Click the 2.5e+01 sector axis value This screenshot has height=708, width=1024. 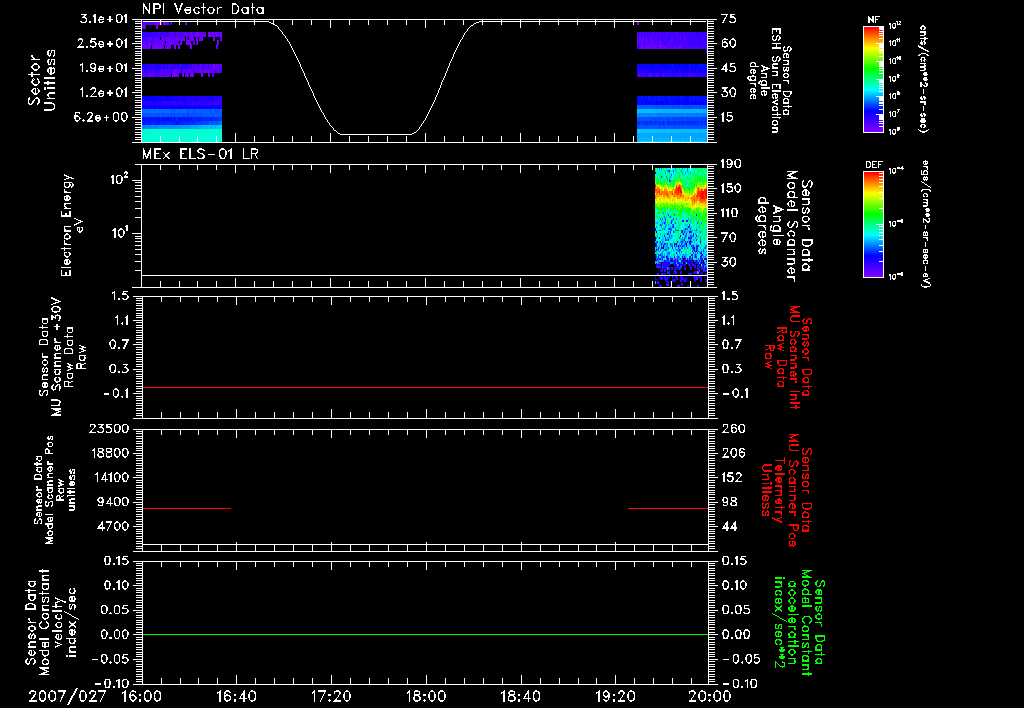coord(104,43)
